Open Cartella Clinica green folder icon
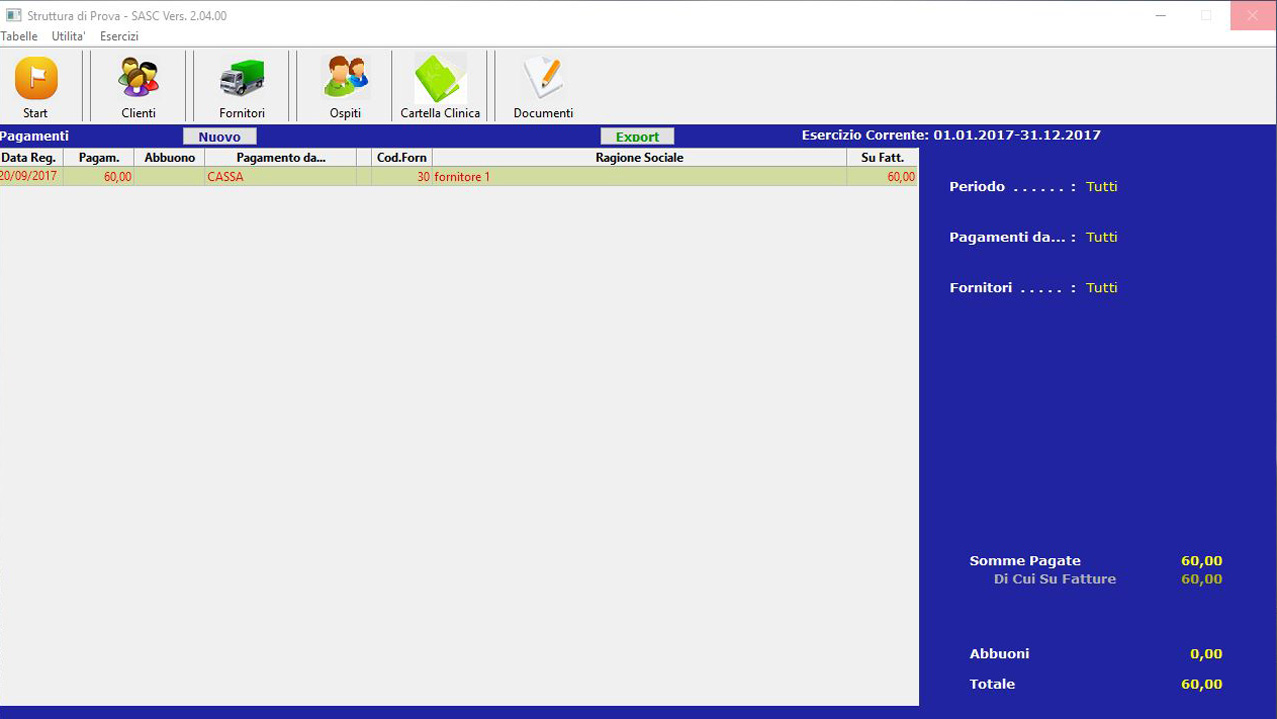 coord(440,78)
